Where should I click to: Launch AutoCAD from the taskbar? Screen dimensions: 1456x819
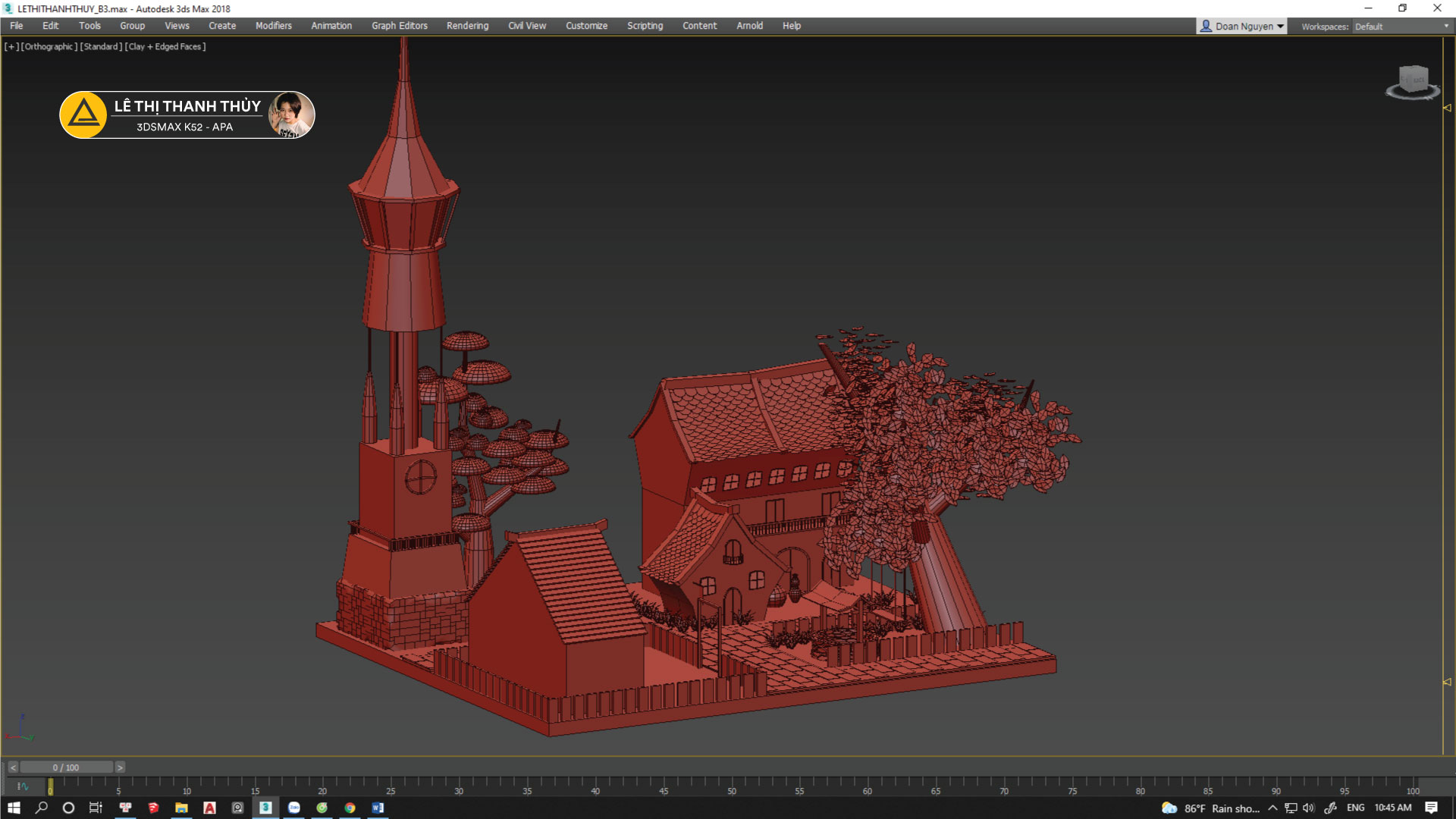coord(209,808)
